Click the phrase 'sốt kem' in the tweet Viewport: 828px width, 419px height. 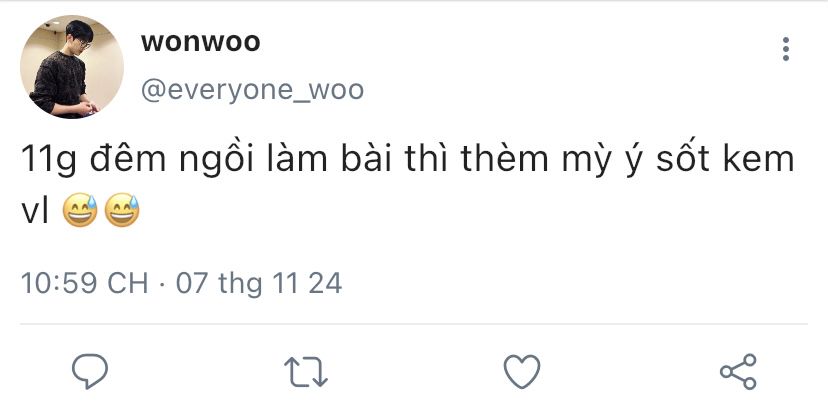725,158
